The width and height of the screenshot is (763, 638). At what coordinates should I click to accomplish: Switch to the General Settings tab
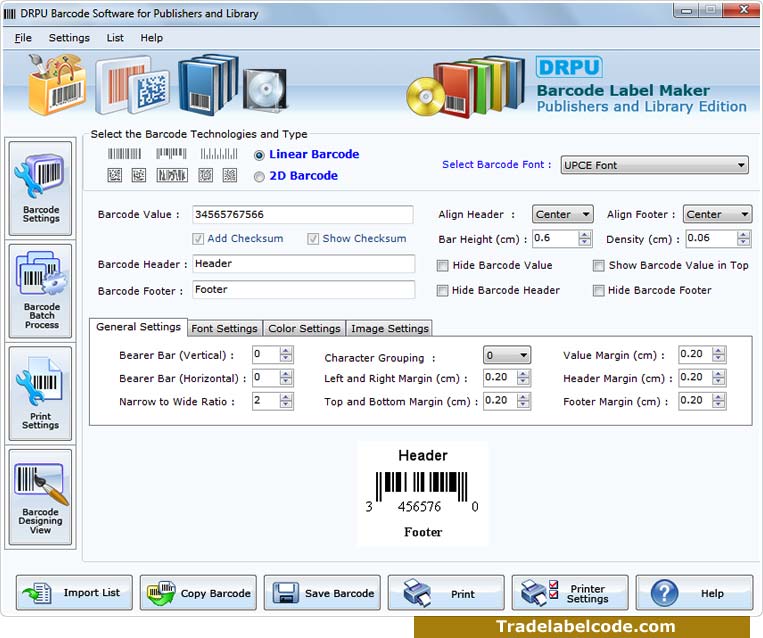pos(138,327)
